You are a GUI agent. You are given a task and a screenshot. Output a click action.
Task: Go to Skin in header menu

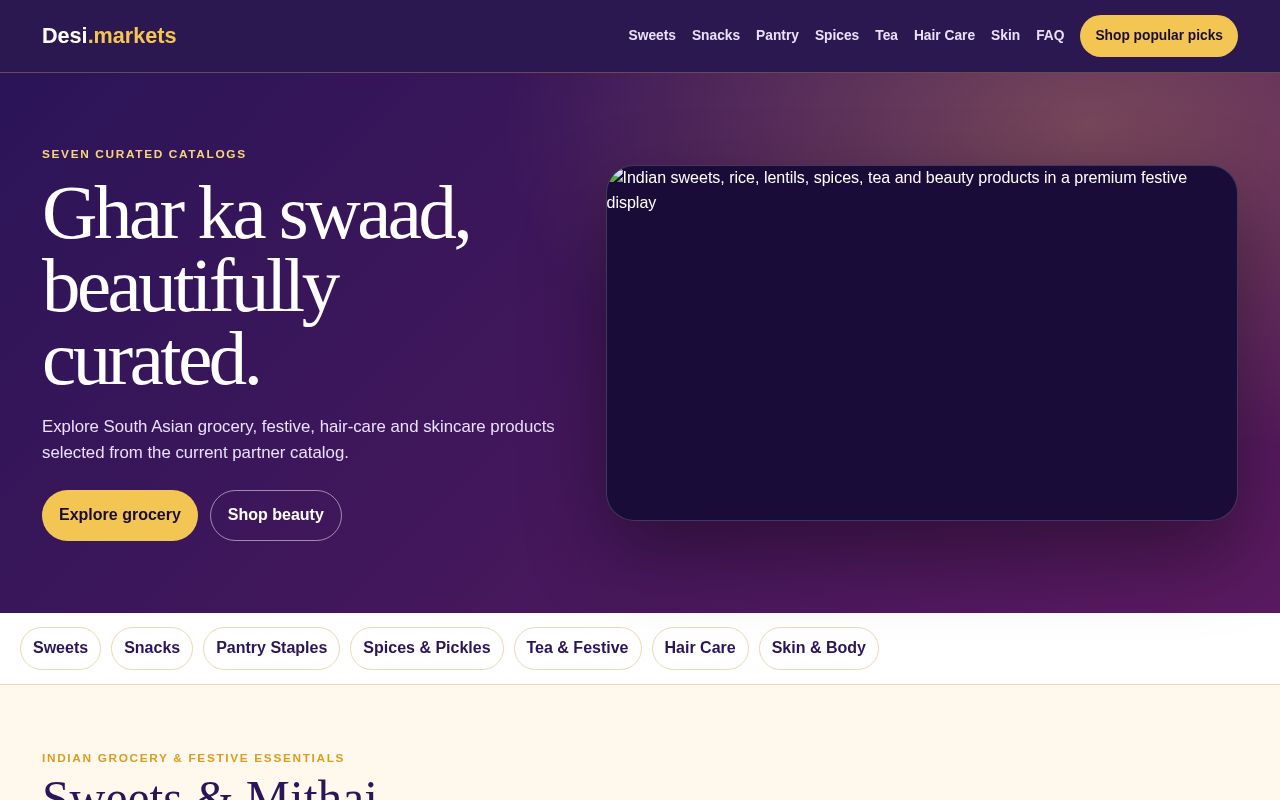[x=1005, y=35]
